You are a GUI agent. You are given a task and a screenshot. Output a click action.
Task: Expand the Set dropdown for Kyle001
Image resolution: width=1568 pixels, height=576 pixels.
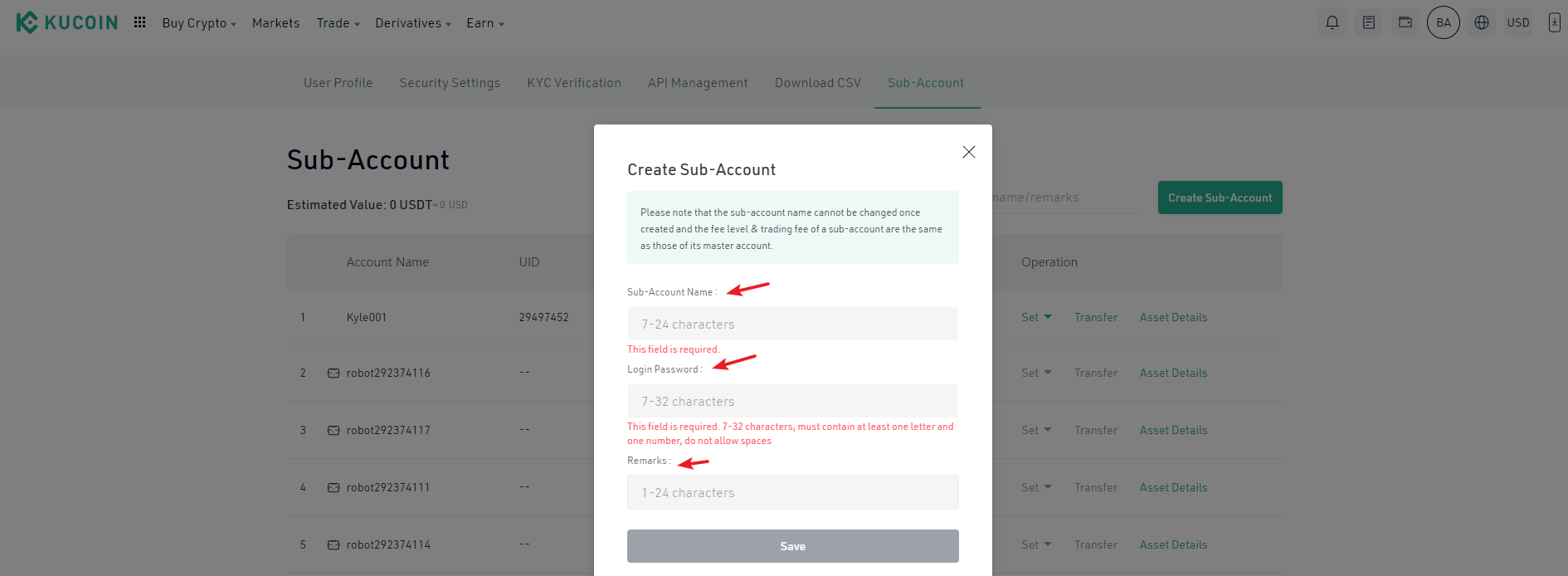coord(1036,317)
